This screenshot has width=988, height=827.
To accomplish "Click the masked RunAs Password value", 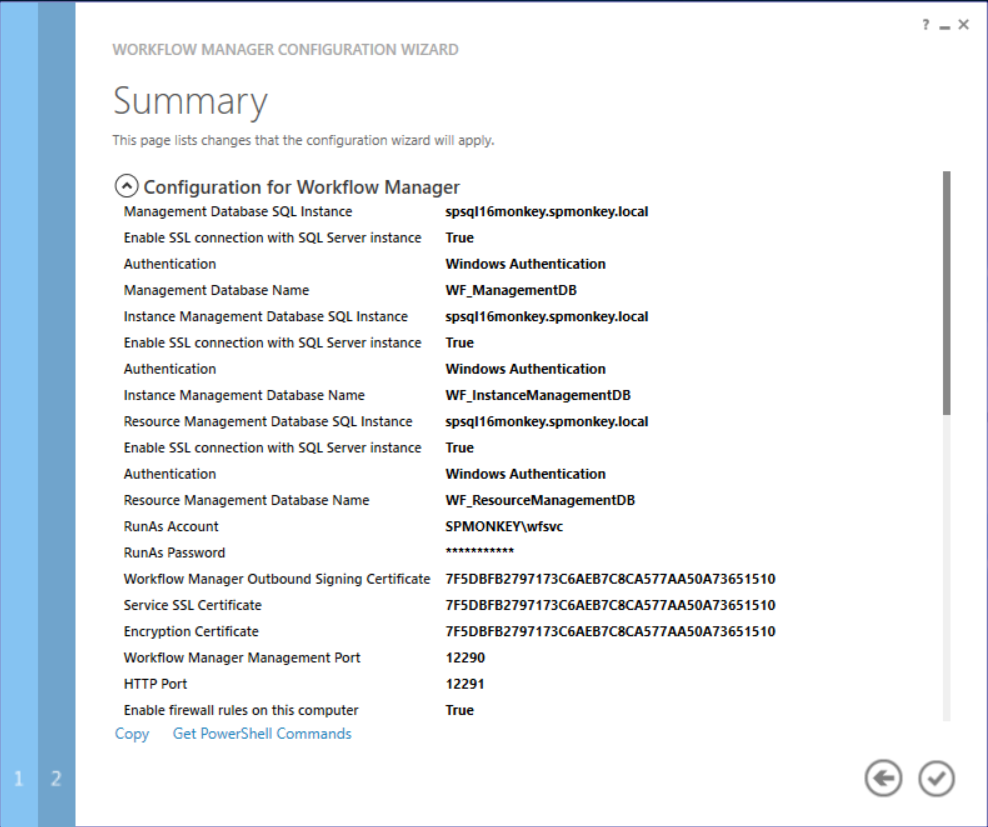I will pos(479,553).
